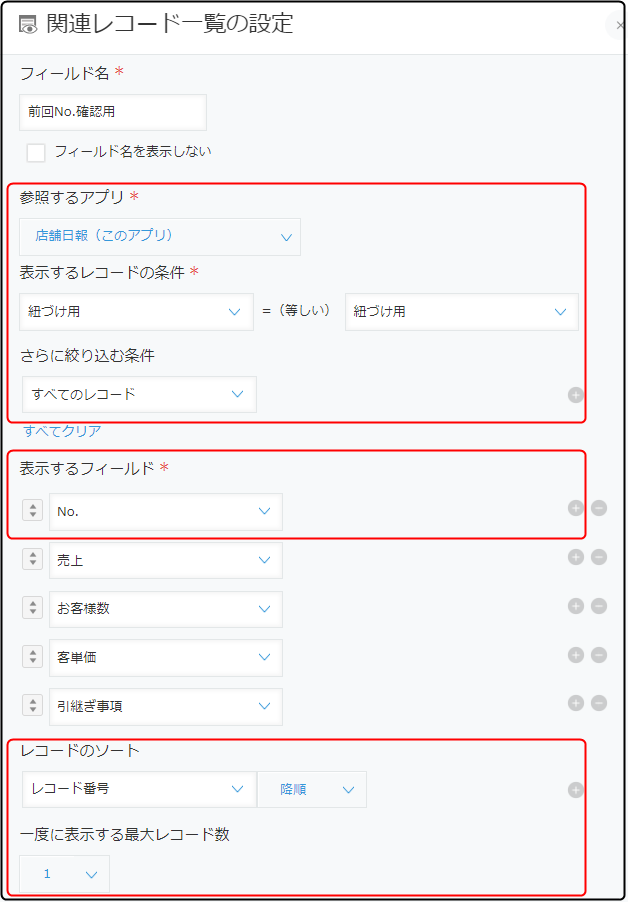This screenshot has width=628, height=902.
Task: Expand the すべてのレコード filter dropdown
Action: tap(140, 394)
